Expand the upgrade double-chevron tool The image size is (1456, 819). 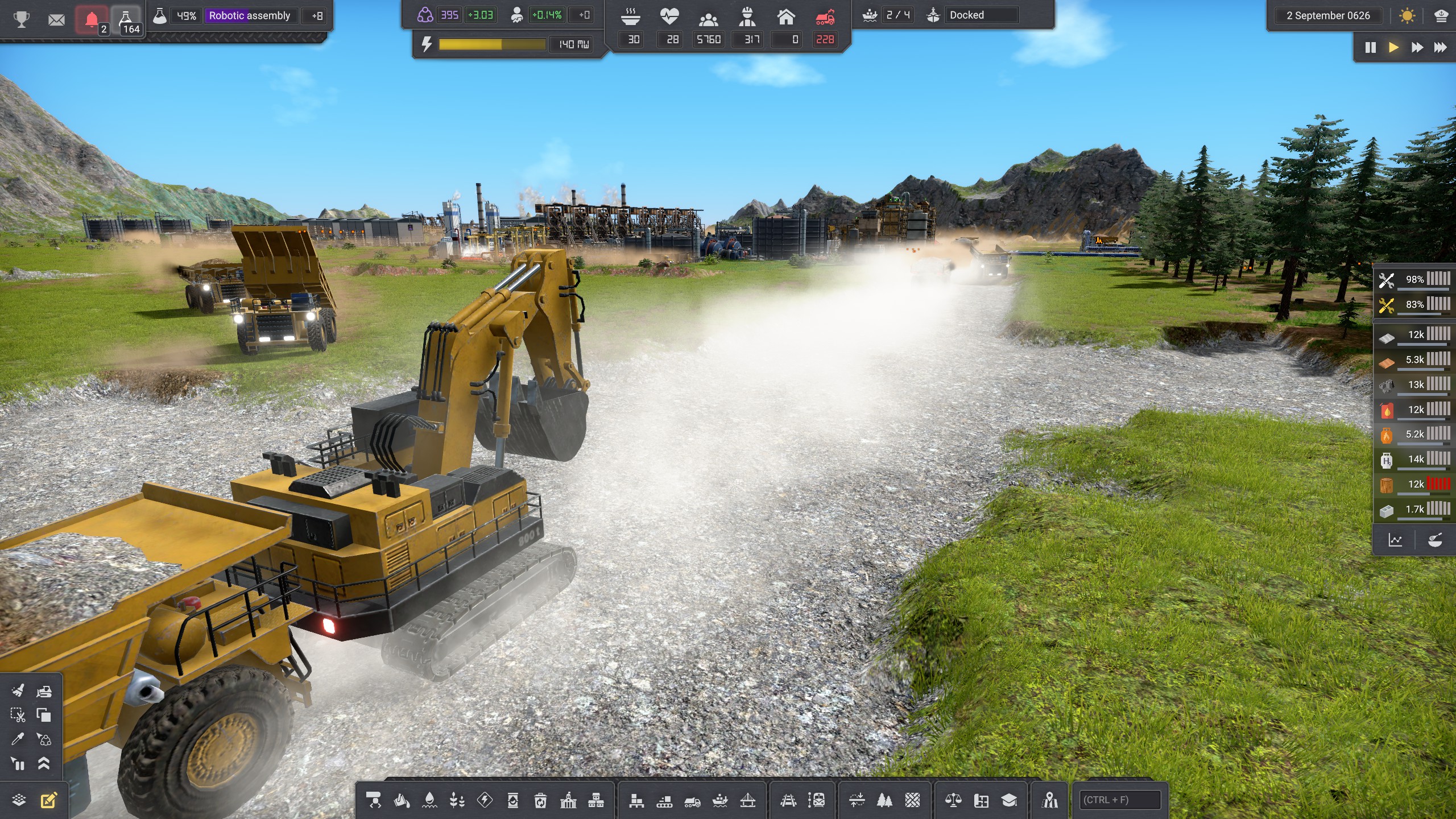point(44,763)
